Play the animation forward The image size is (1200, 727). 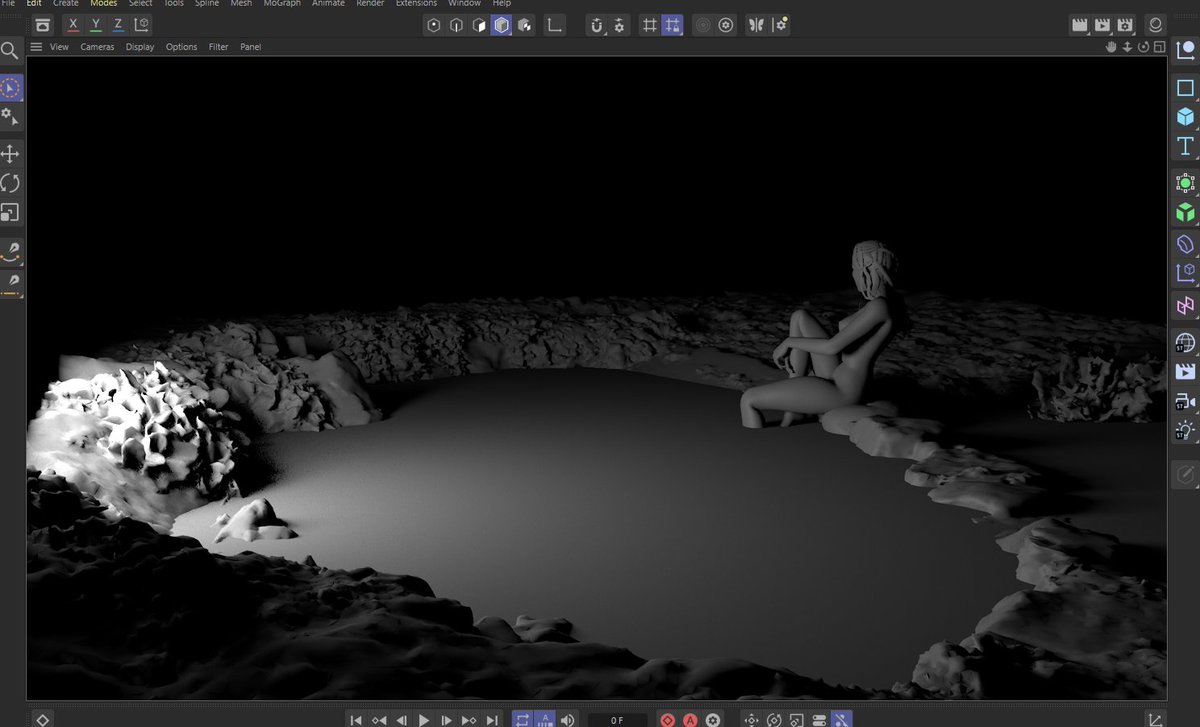tap(424, 720)
